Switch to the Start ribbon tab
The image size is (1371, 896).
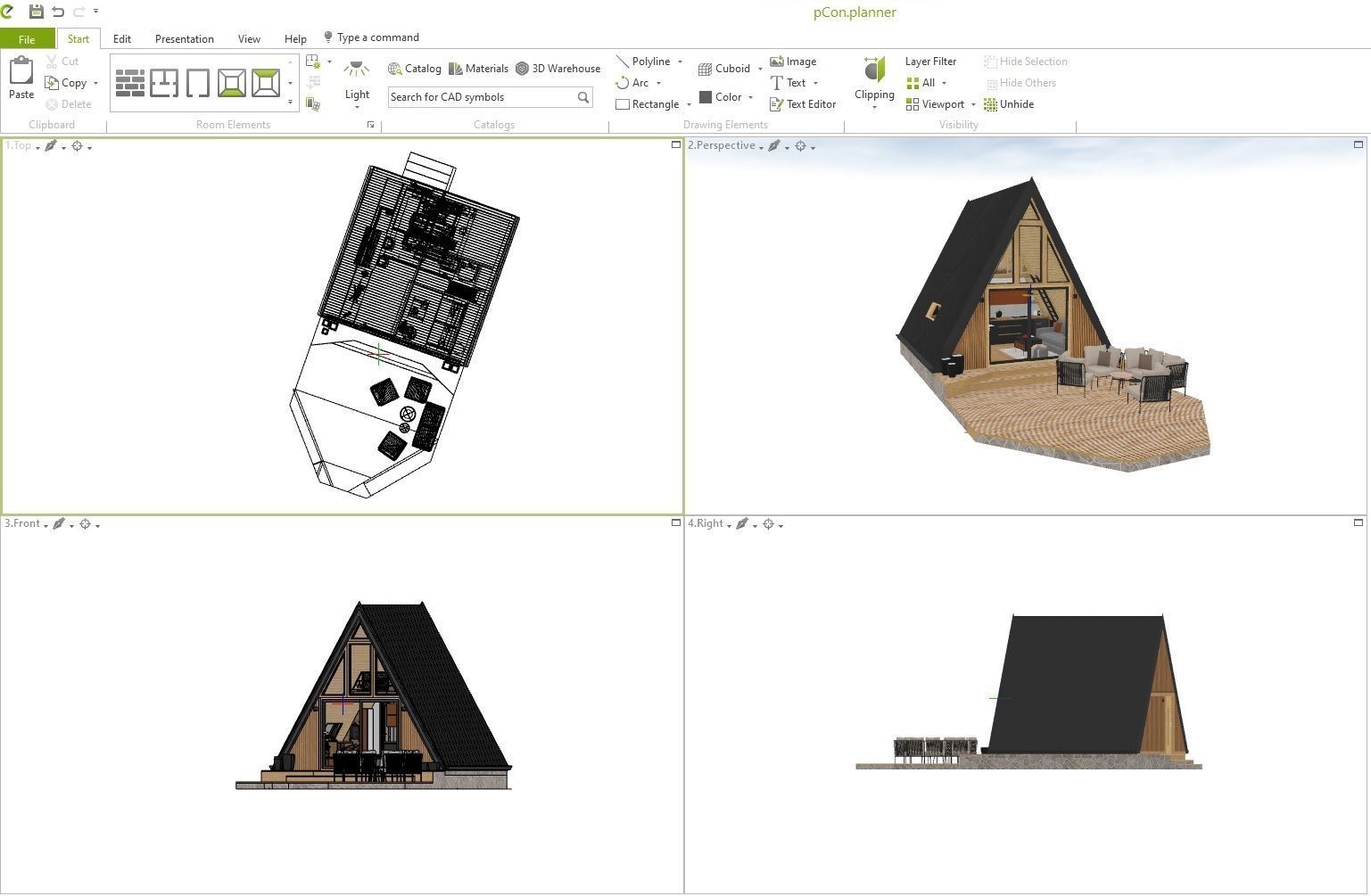click(78, 39)
